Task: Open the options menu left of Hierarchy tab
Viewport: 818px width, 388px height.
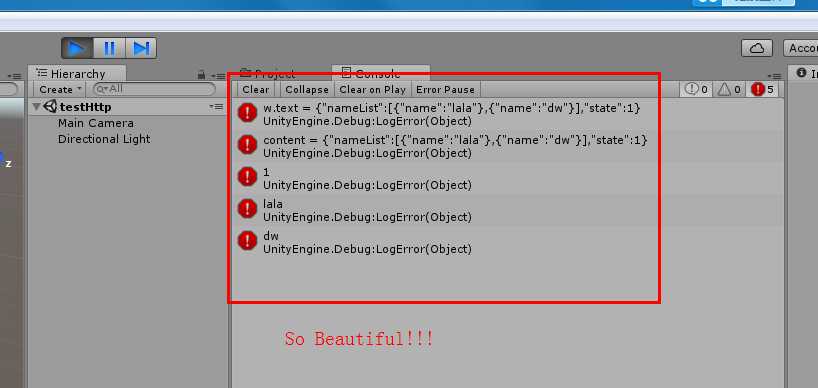Action: pos(16,76)
